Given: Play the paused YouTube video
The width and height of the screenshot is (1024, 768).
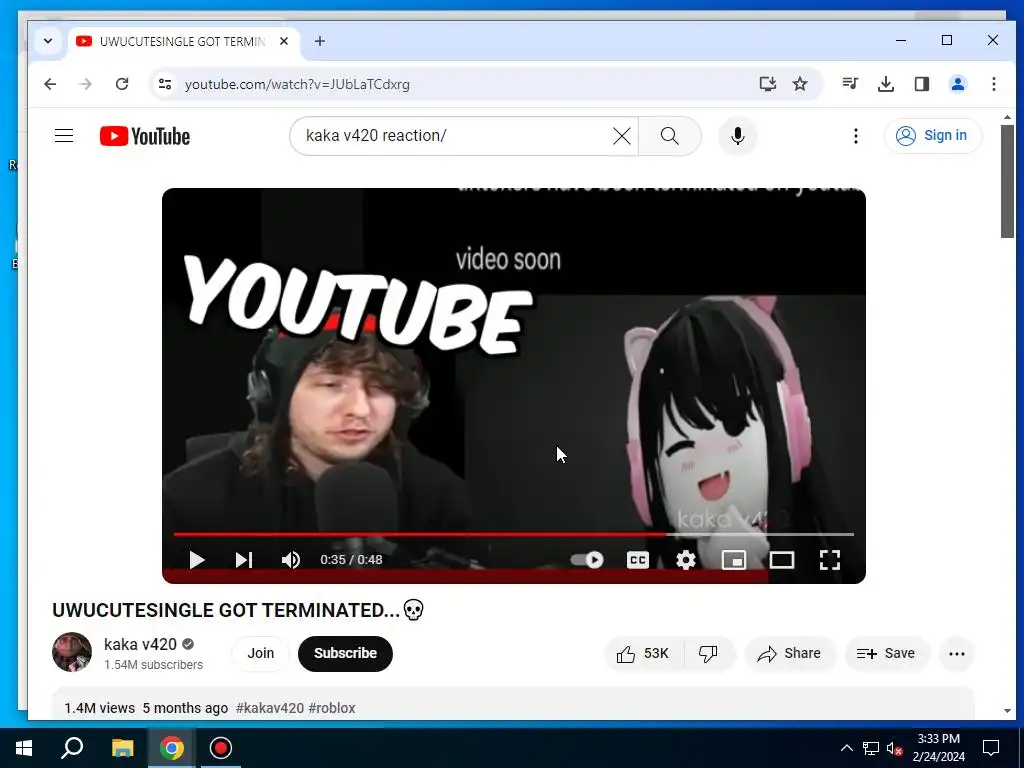Looking at the screenshot, I should (197, 560).
